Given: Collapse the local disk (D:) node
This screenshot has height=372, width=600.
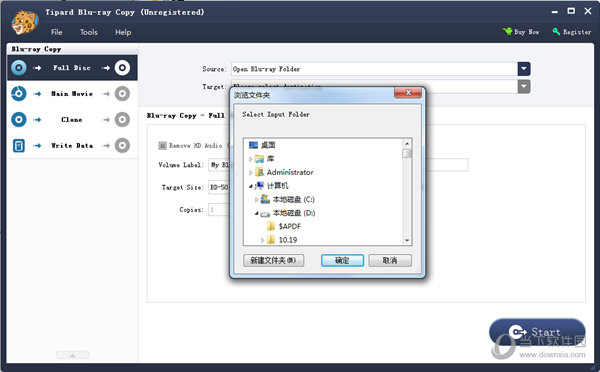Looking at the screenshot, I should point(256,213).
